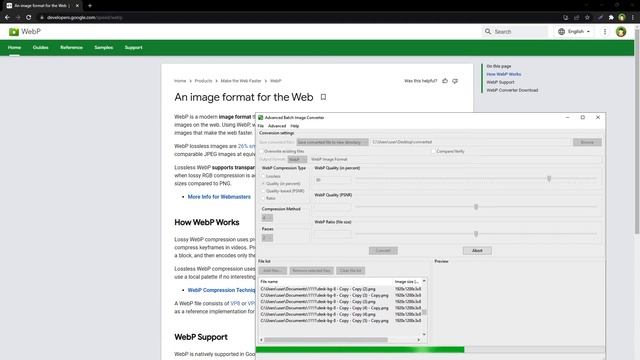Select the Ratio radio button
640x360 pixels.
coord(263,198)
